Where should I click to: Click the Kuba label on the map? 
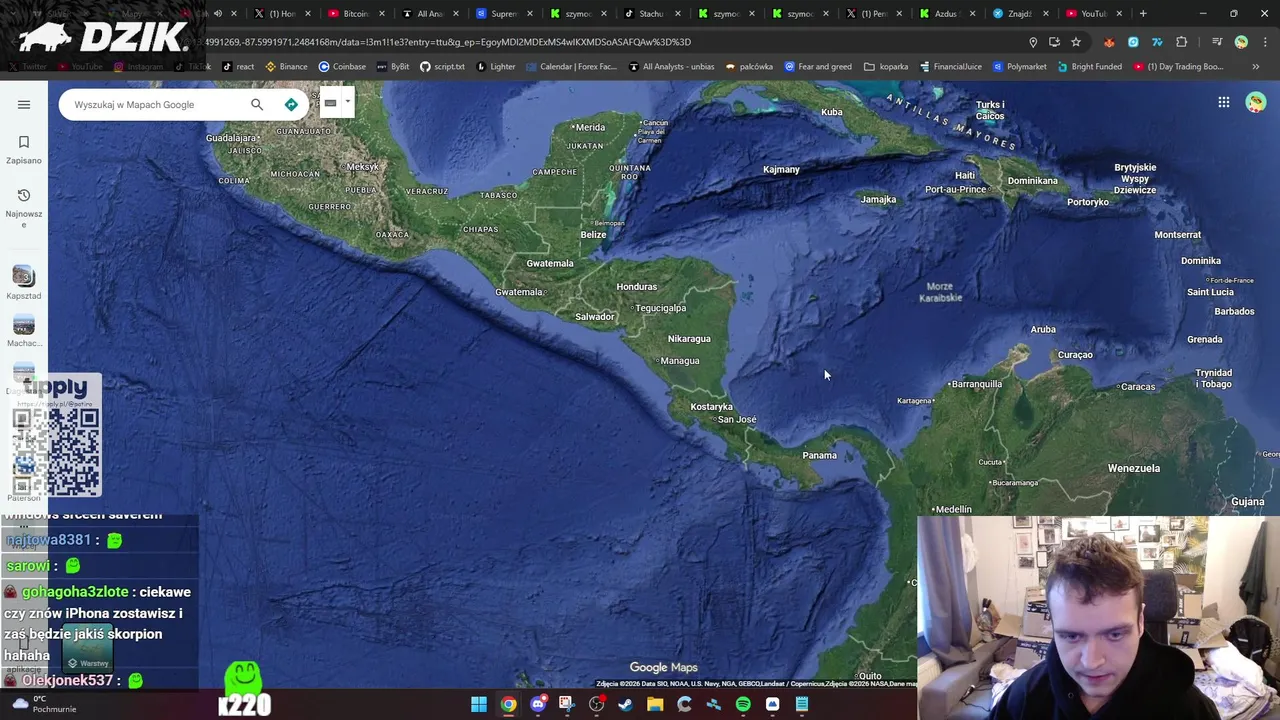point(831,112)
